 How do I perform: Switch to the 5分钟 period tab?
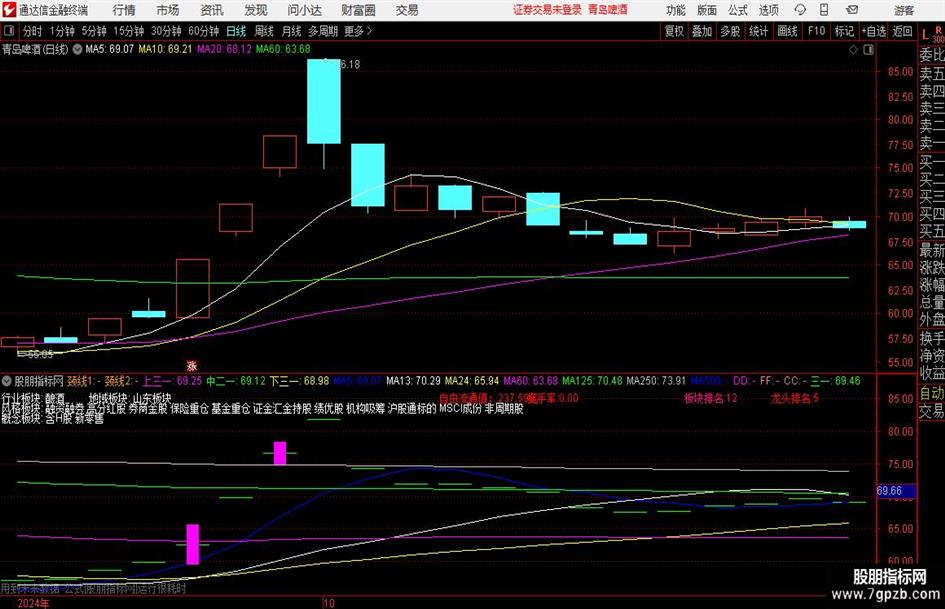pos(94,31)
